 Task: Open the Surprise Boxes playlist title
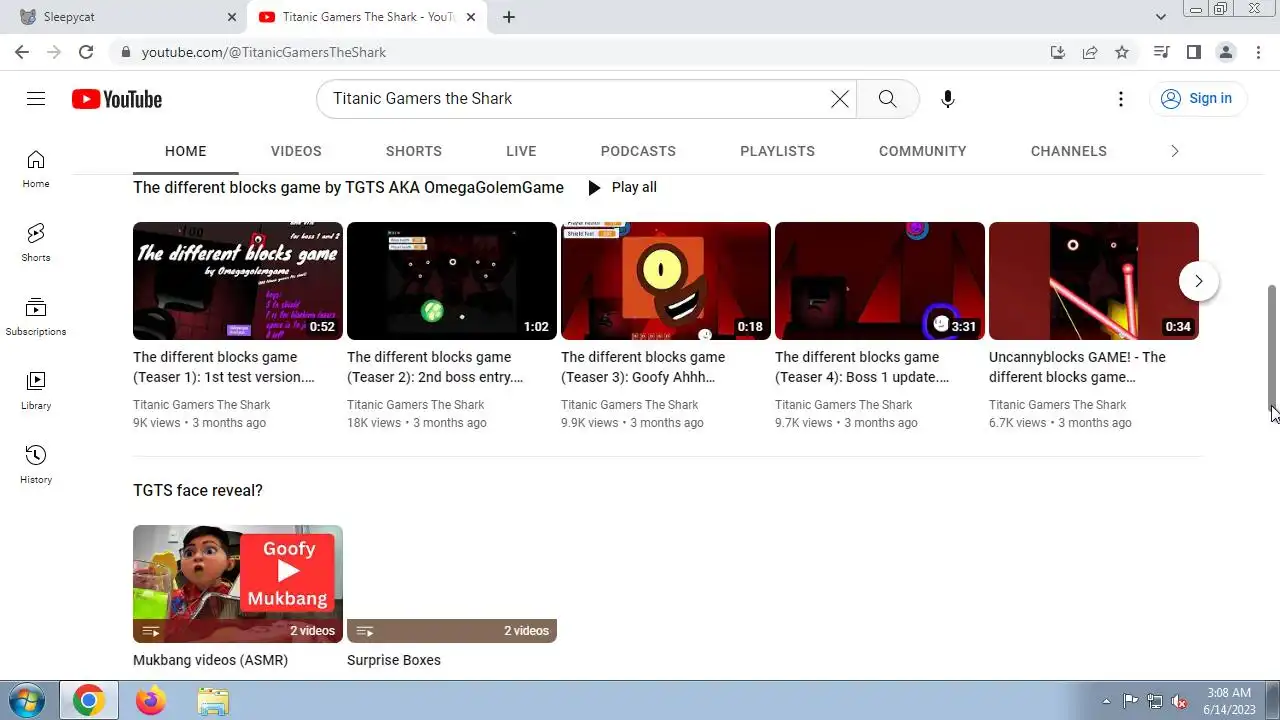click(x=394, y=660)
